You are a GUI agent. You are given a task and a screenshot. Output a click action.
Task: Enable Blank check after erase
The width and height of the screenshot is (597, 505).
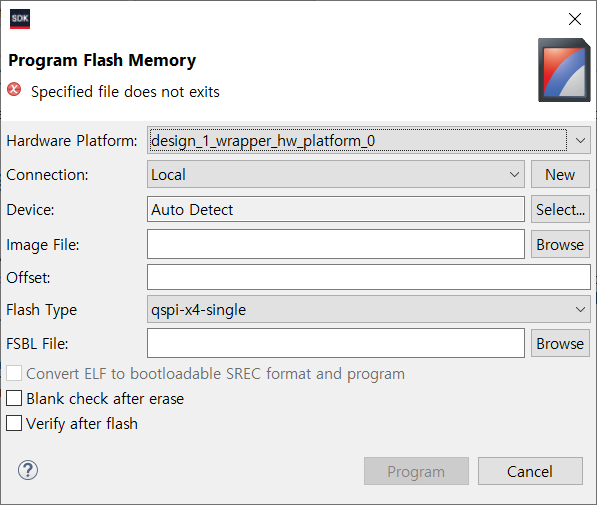point(14,398)
